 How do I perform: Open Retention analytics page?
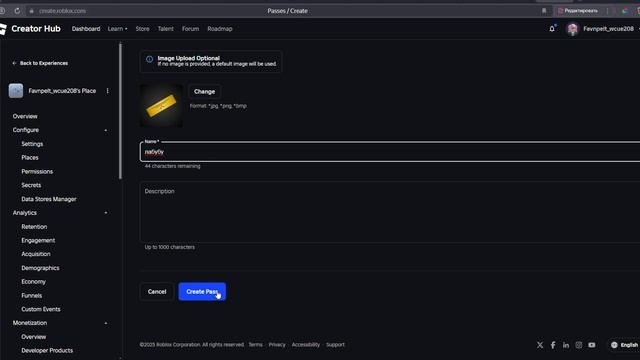coord(34,227)
